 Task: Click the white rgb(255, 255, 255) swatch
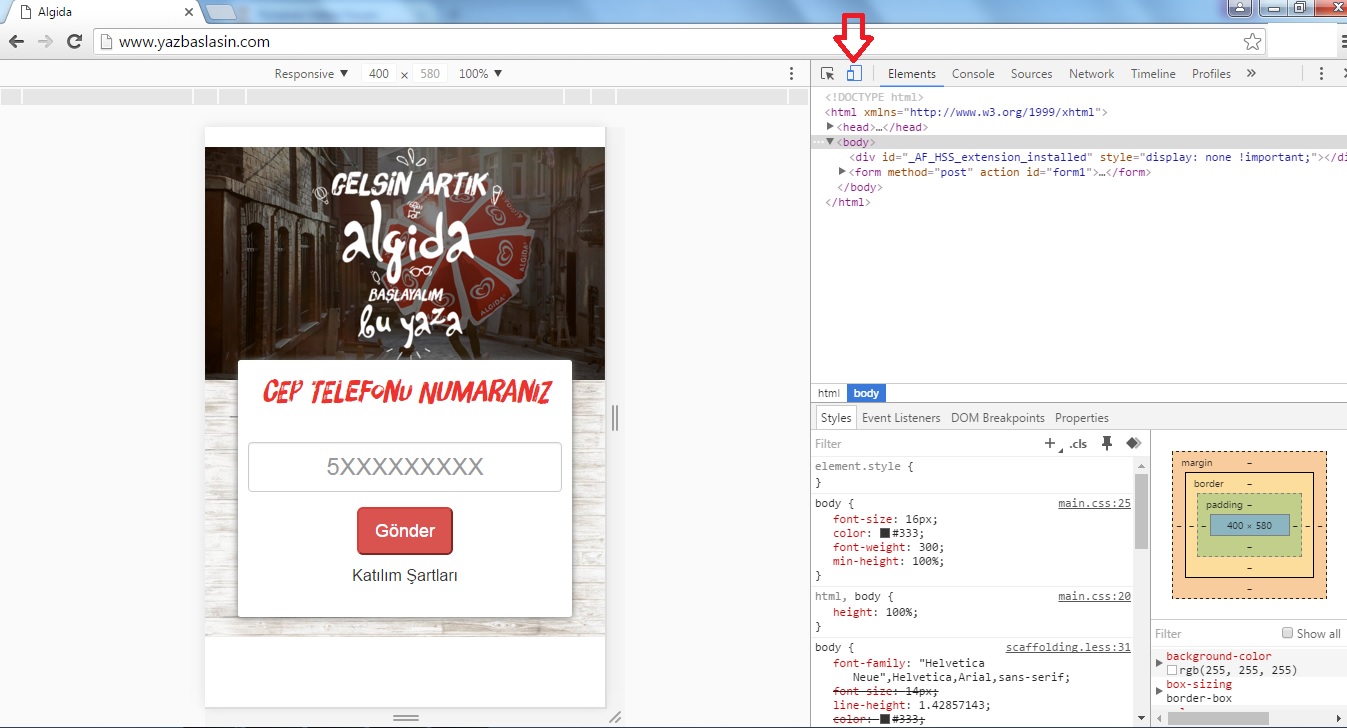tap(1172, 670)
